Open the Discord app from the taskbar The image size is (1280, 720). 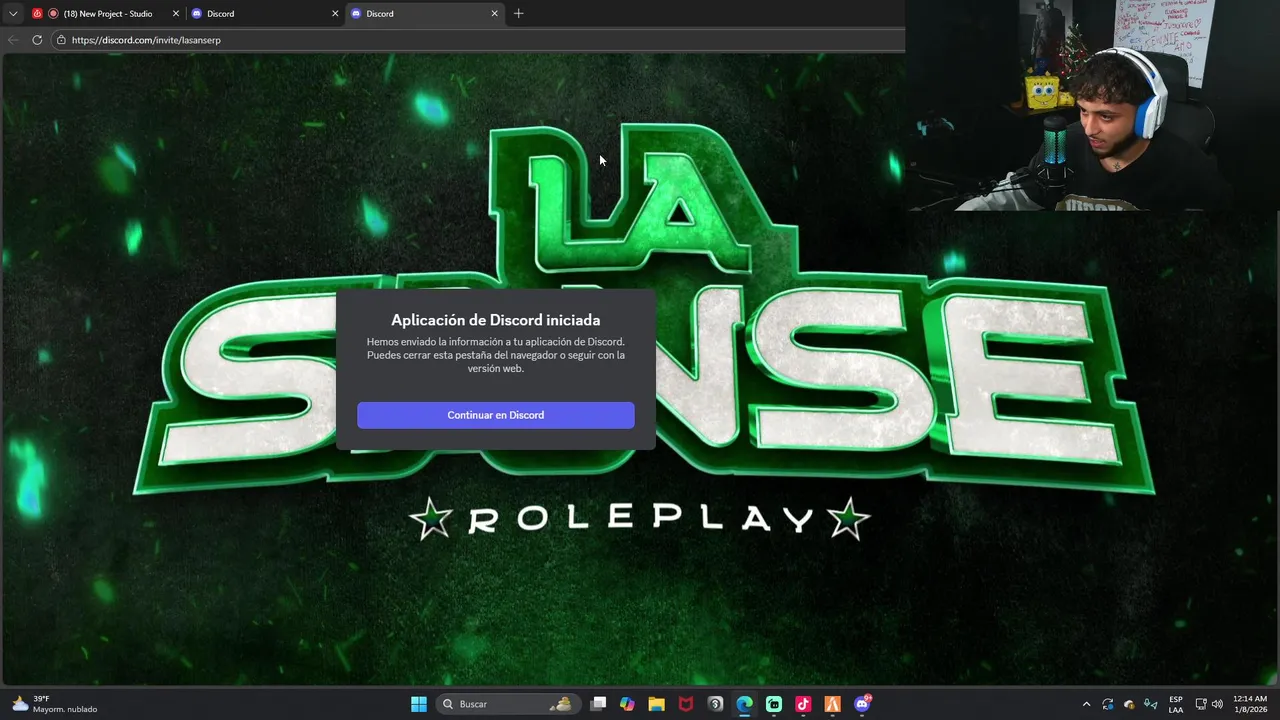(x=863, y=704)
